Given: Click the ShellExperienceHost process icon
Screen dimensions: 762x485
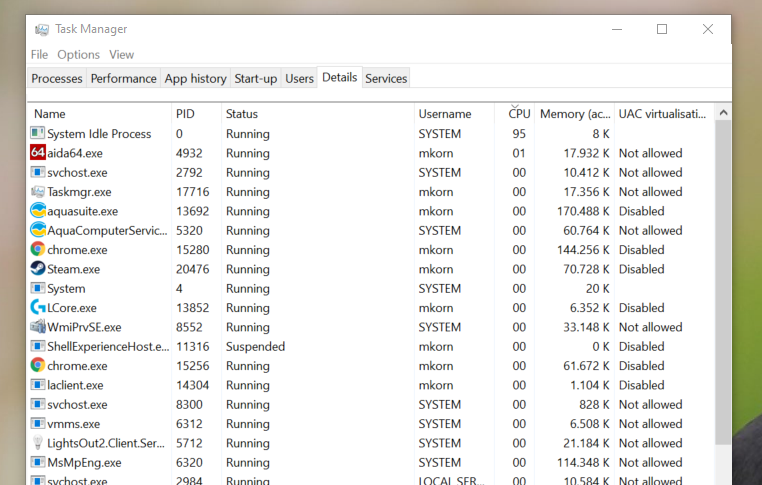Looking at the screenshot, I should tap(37, 346).
